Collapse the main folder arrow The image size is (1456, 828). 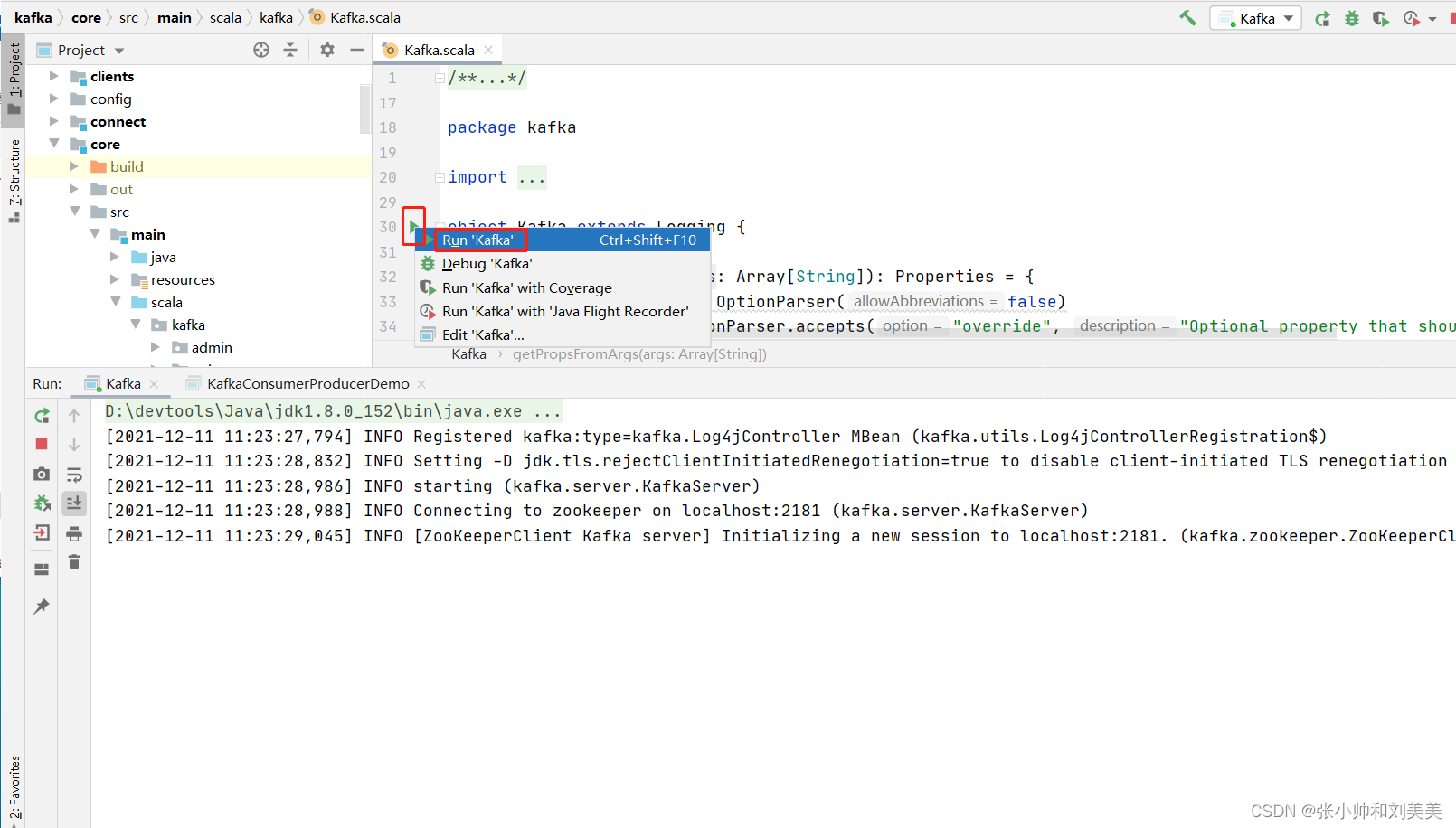pos(95,234)
